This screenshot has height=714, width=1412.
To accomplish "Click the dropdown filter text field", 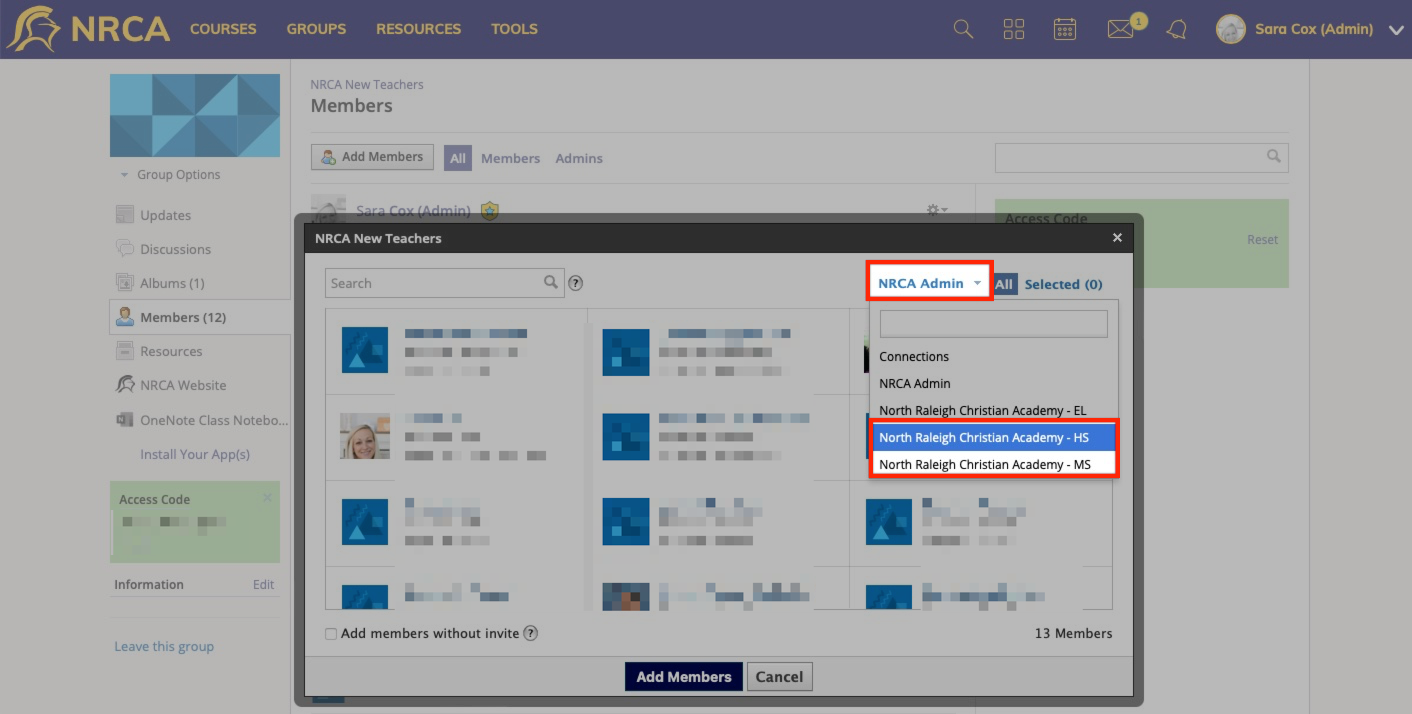I will click(x=994, y=323).
